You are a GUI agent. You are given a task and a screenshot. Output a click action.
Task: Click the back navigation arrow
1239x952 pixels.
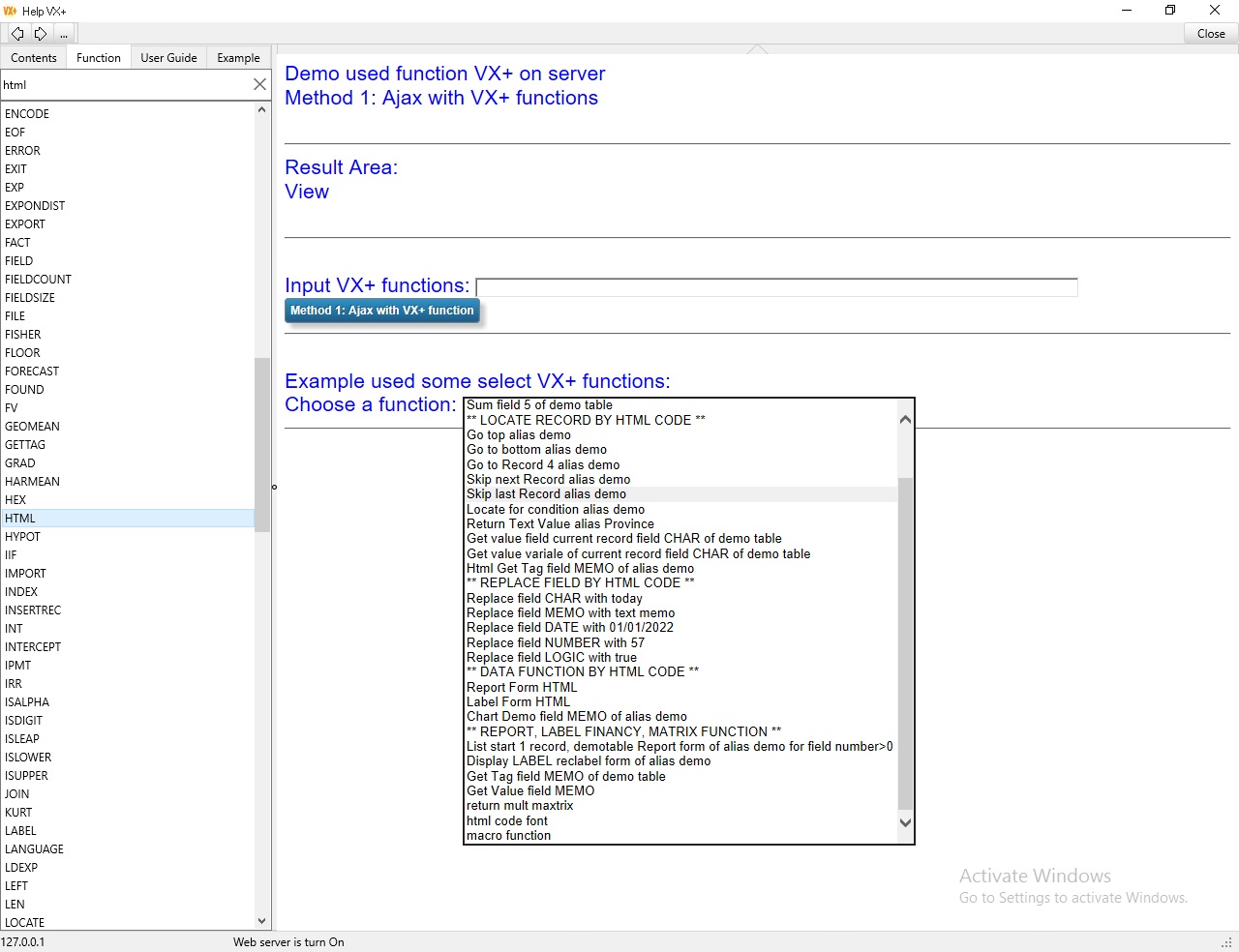click(16, 32)
